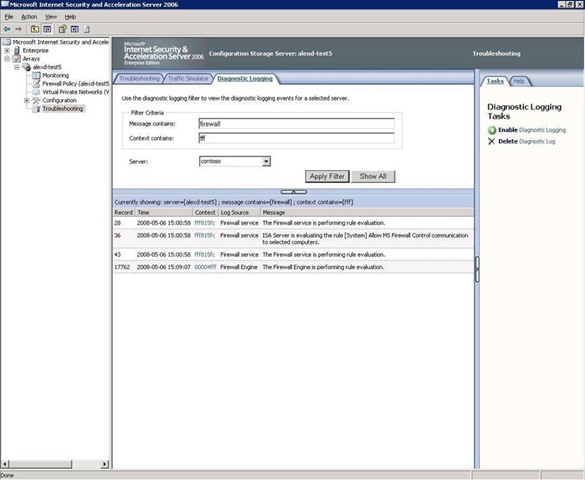Click the application icon in title bar

pyautogui.click(x=4, y=4)
